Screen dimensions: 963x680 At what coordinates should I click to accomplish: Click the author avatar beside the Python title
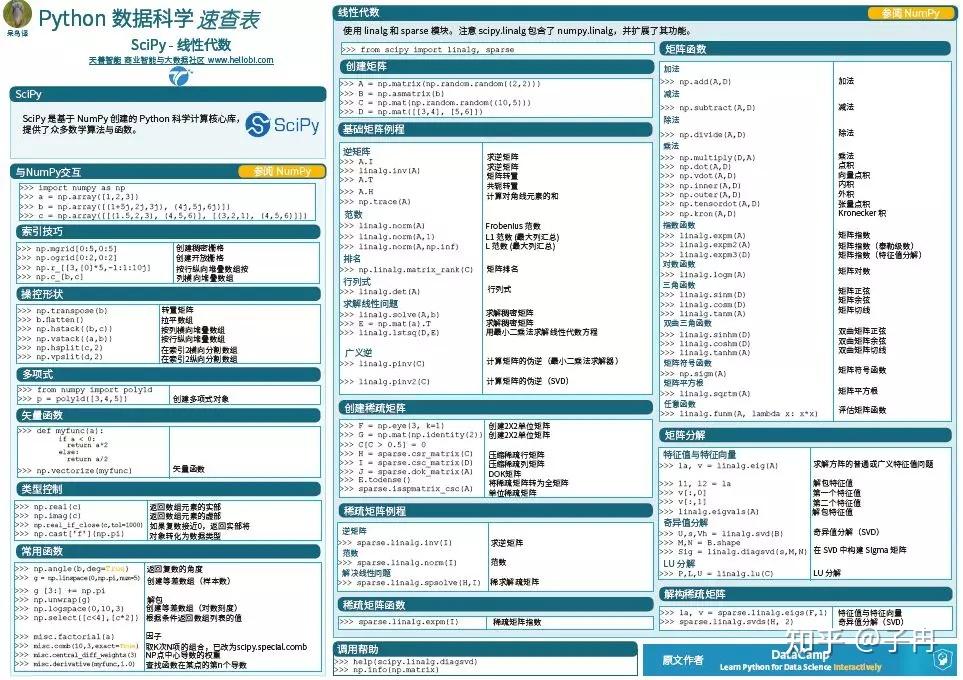tap(17, 14)
